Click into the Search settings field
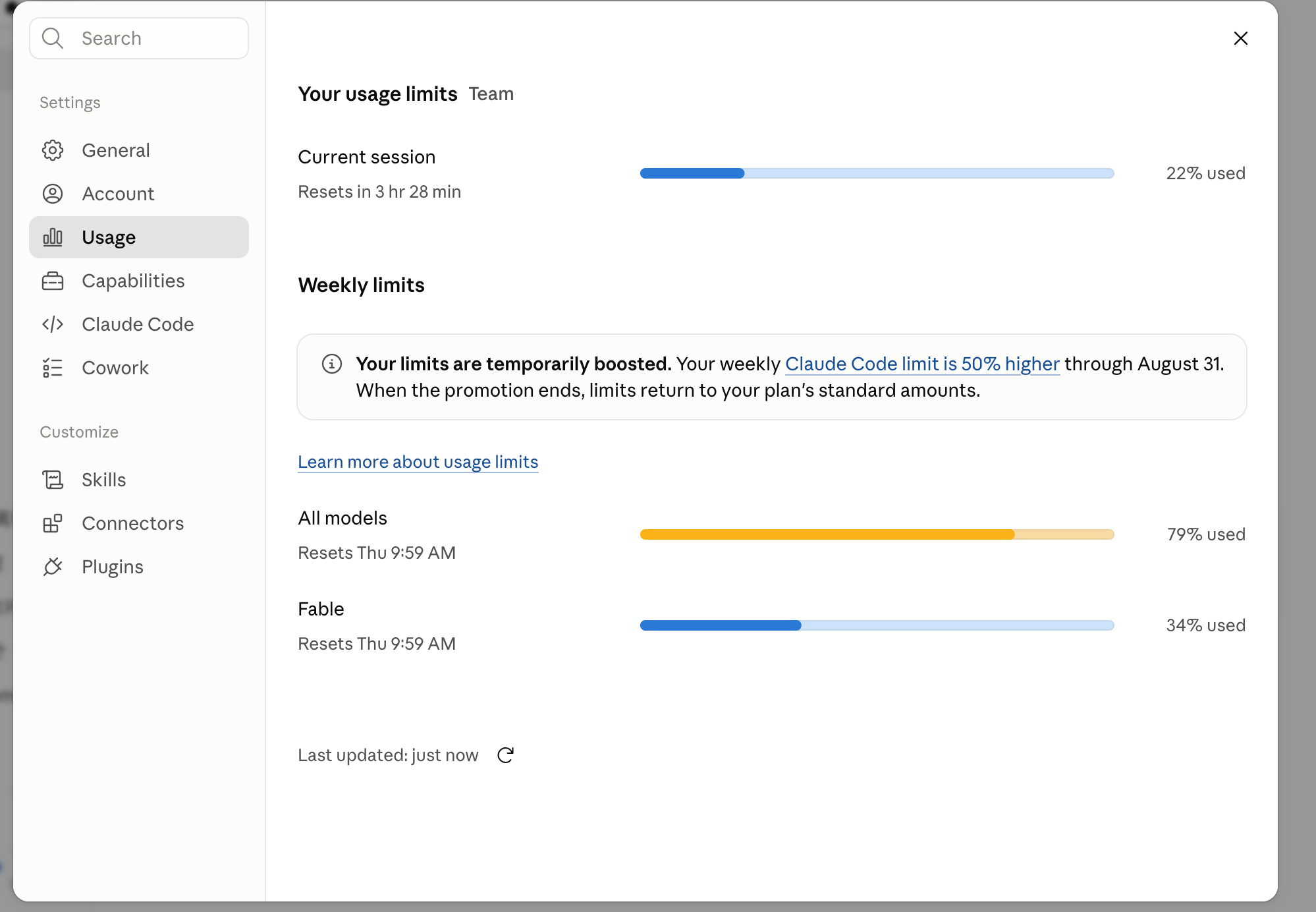The height and width of the screenshot is (912, 1316). pyautogui.click(x=139, y=38)
